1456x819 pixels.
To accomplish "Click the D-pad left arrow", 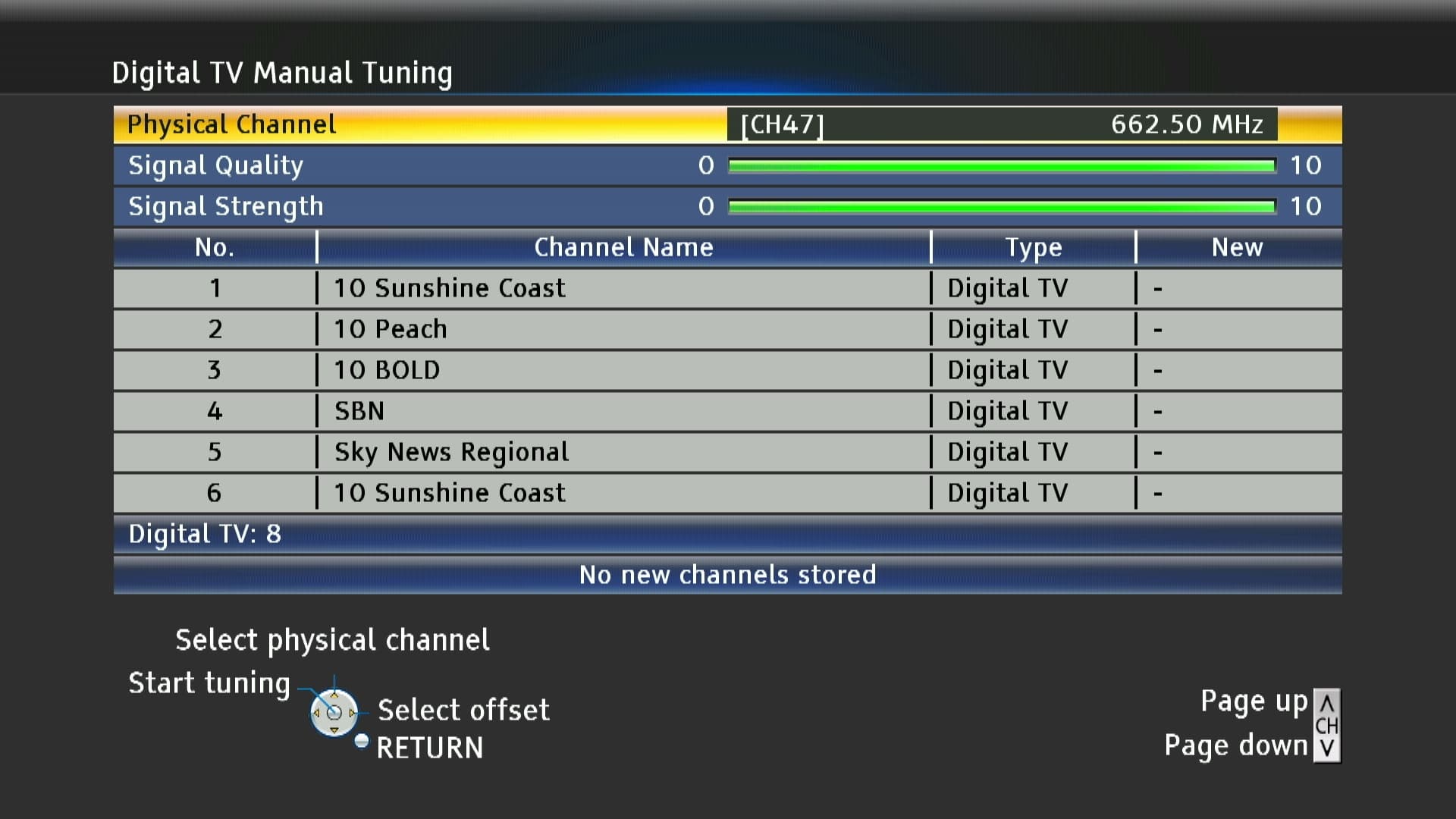I will 316,713.
